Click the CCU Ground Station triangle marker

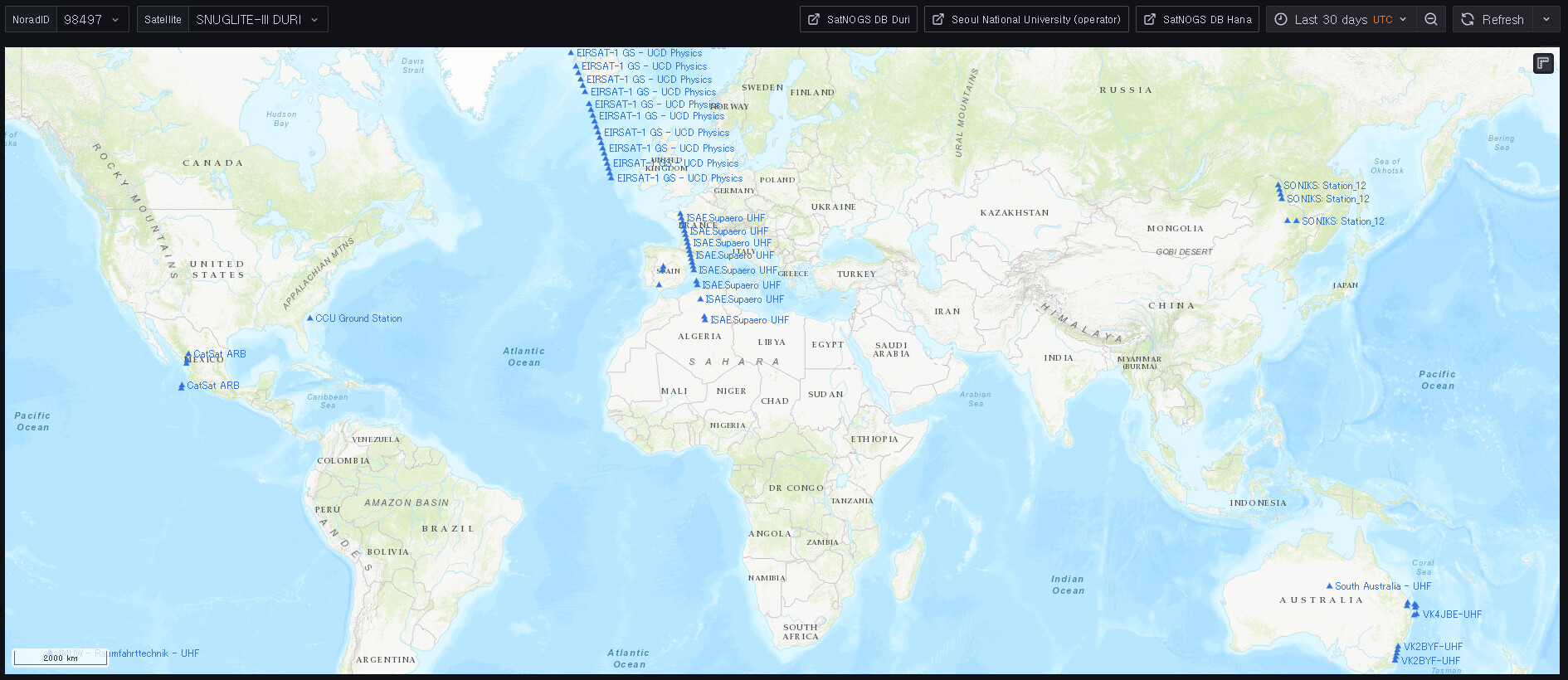[310, 318]
